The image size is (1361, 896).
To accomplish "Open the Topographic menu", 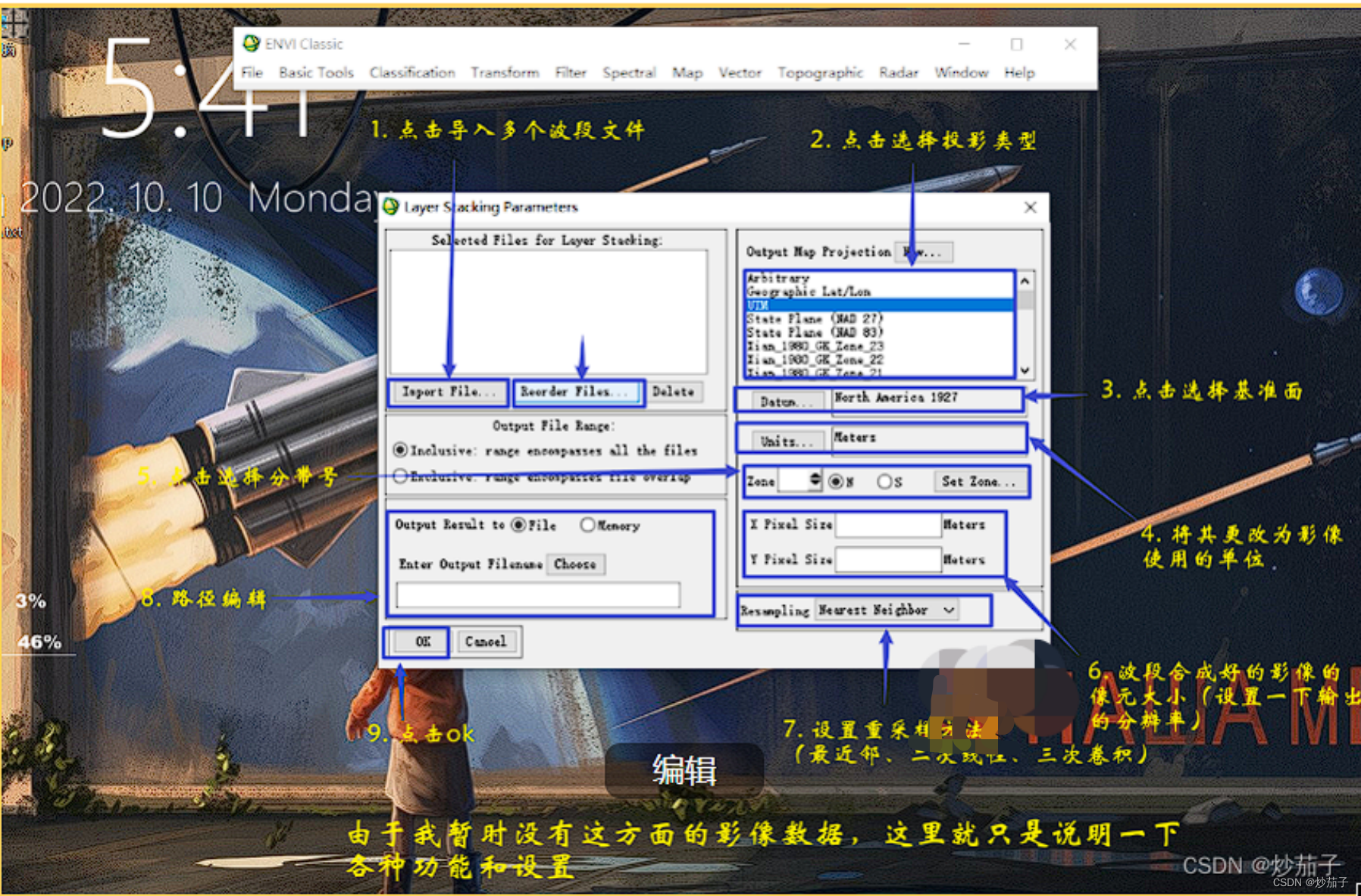I will [820, 73].
